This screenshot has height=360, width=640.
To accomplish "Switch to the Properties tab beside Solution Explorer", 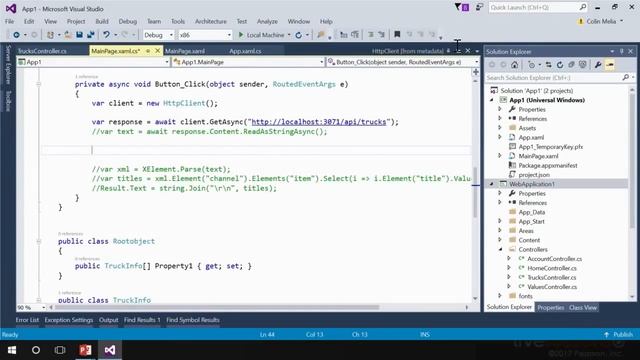I will [551, 307].
